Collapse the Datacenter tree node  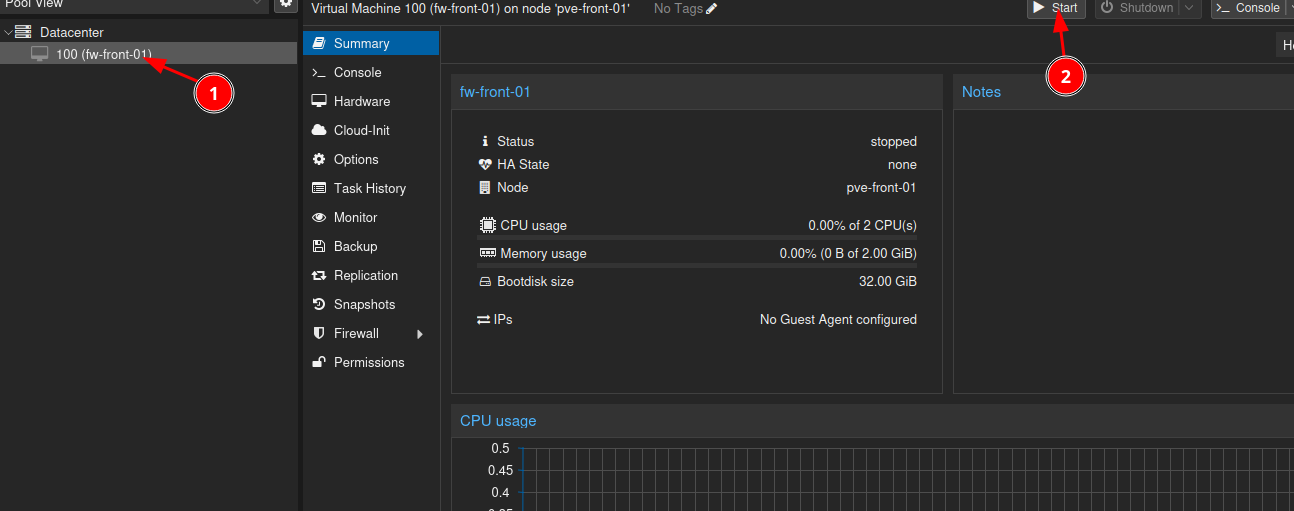point(8,33)
